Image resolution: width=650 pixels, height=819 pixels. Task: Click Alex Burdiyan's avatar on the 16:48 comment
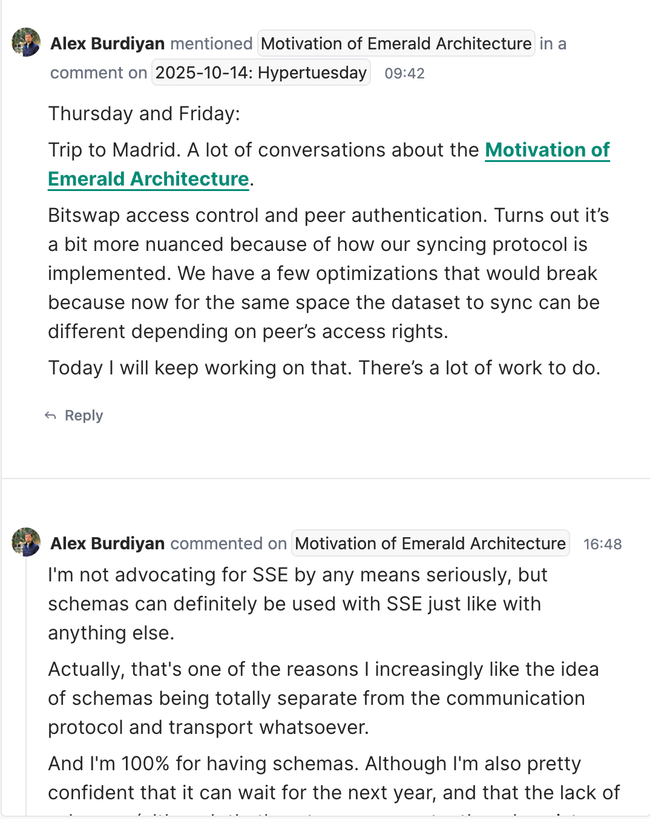(x=26, y=542)
